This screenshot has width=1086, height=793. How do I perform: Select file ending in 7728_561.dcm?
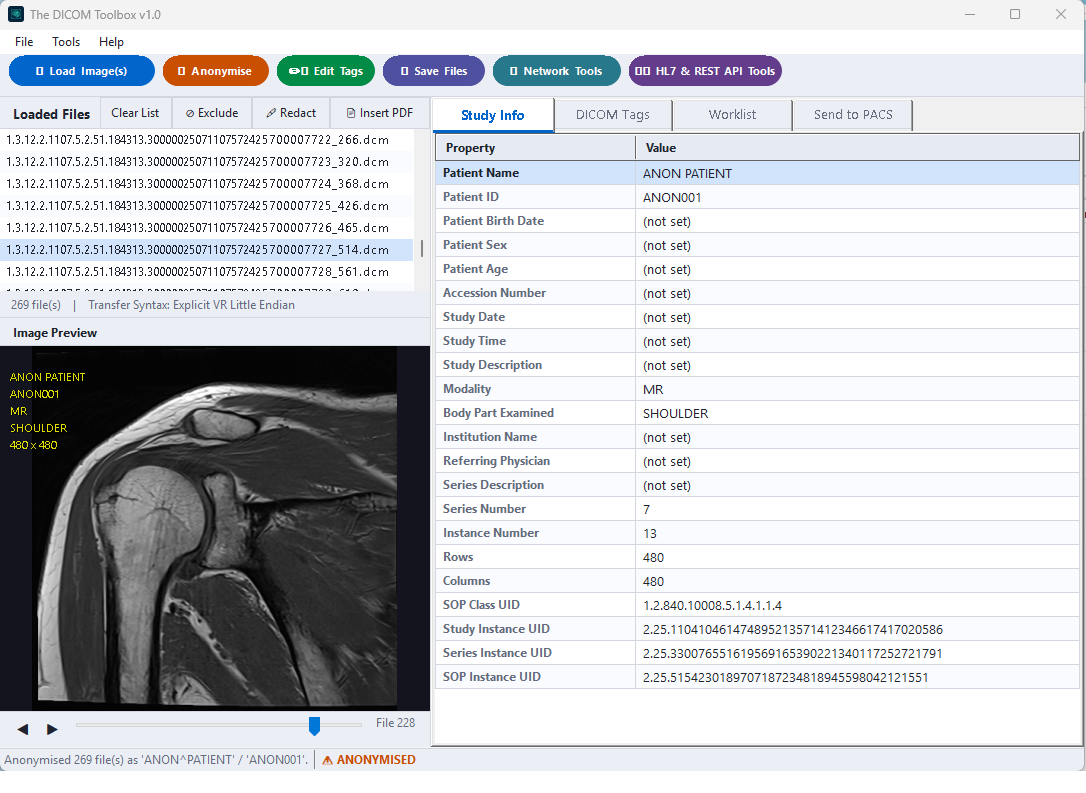(206, 271)
